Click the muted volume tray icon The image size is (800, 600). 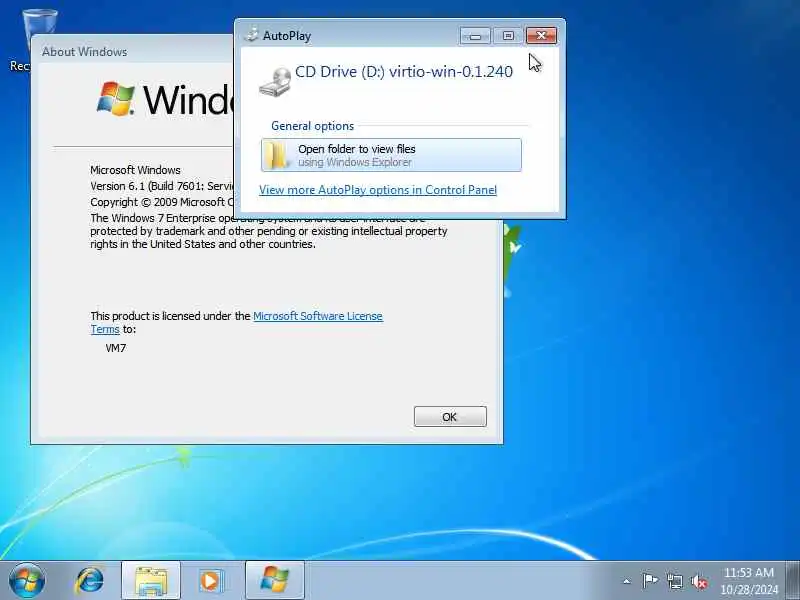click(699, 582)
